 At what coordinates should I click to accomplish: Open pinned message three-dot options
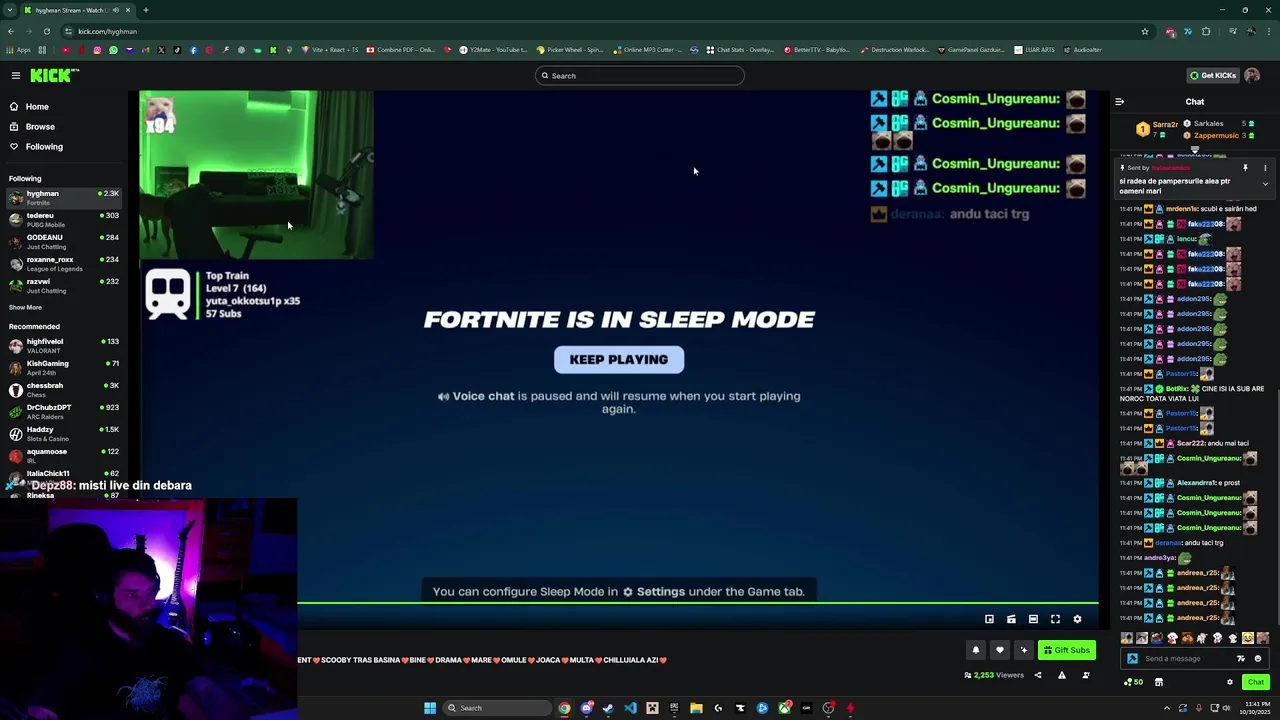[x=1265, y=168]
